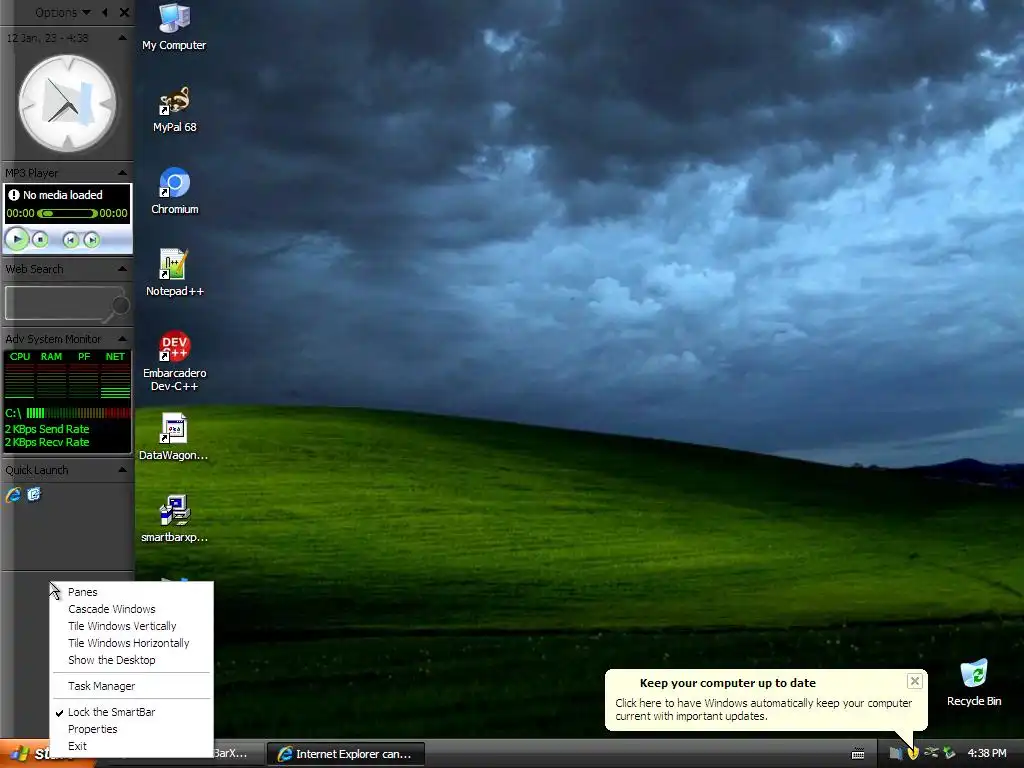Click the update notification balloon message
The height and width of the screenshot is (768, 1024).
pyautogui.click(x=763, y=709)
